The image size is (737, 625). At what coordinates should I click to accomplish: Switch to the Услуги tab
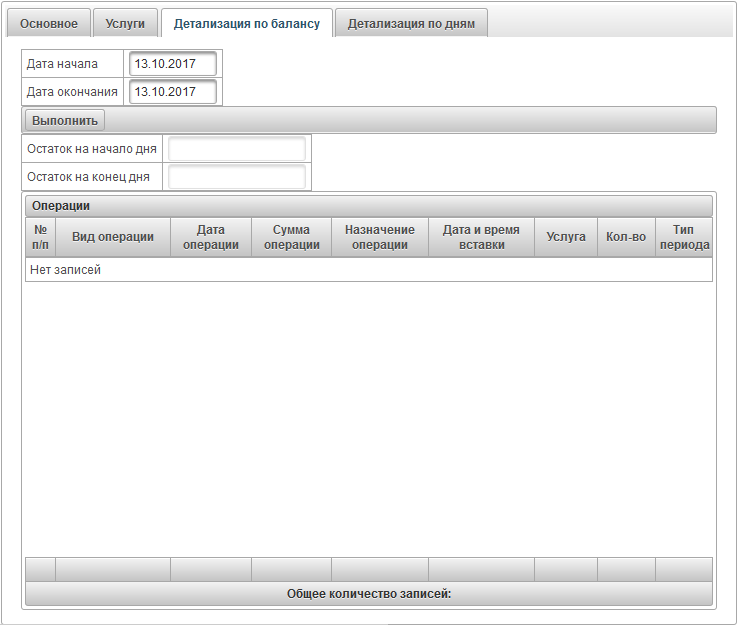pyautogui.click(x=126, y=23)
